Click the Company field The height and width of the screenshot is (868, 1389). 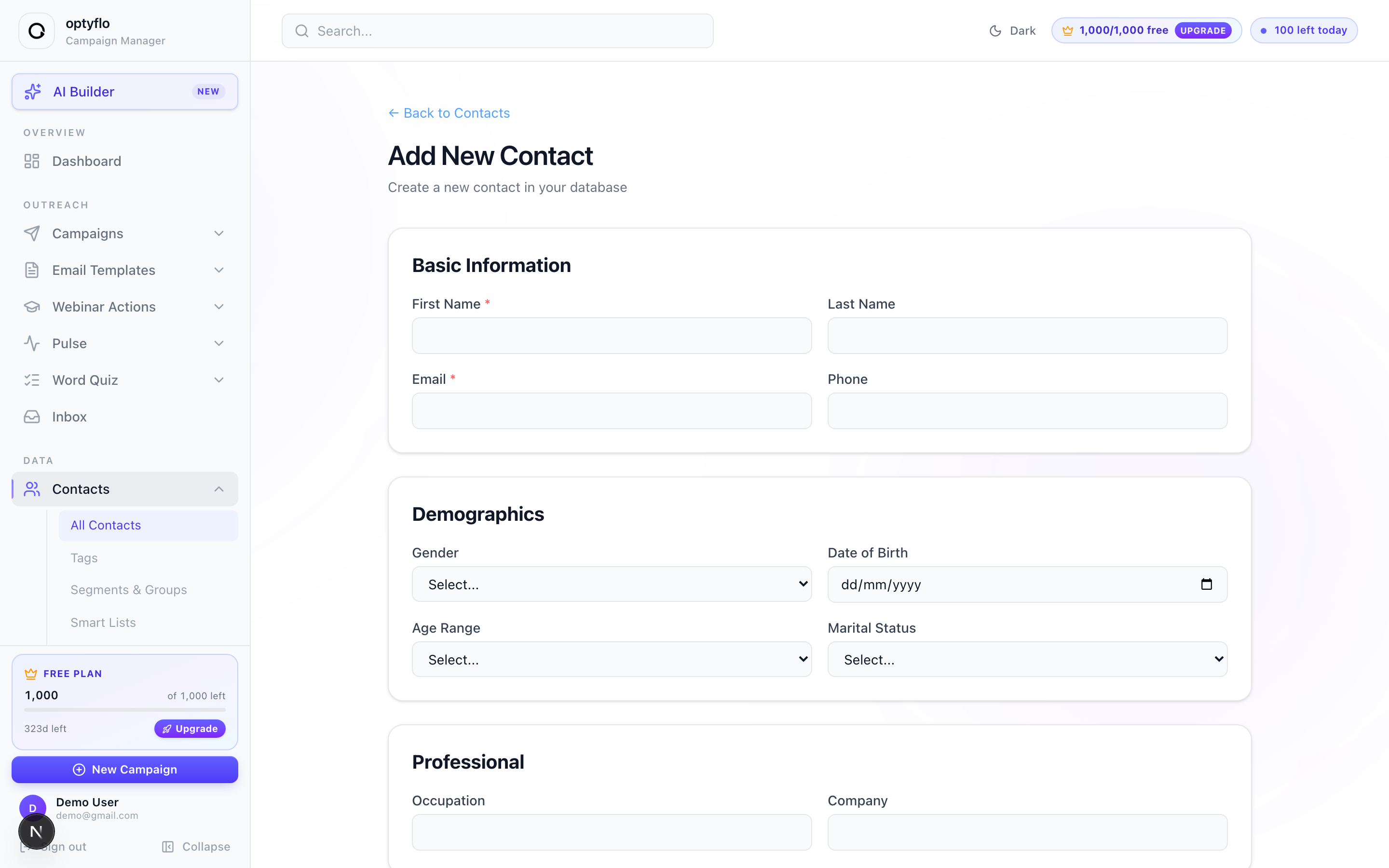point(1027,832)
